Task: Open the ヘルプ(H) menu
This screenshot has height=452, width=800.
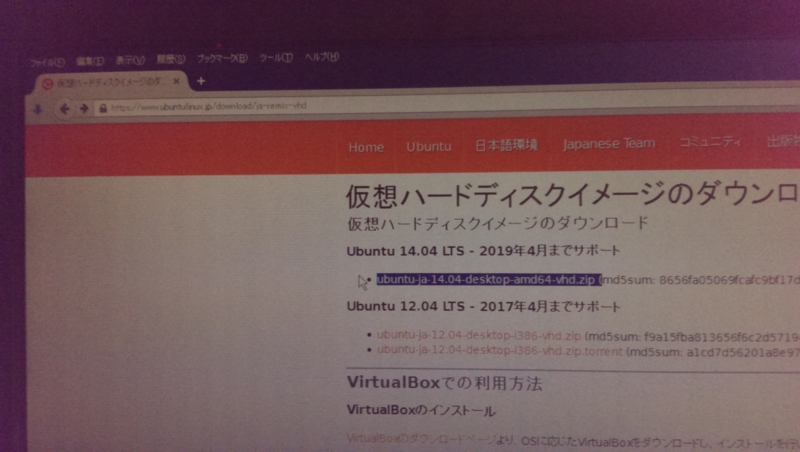Action: 321,57
